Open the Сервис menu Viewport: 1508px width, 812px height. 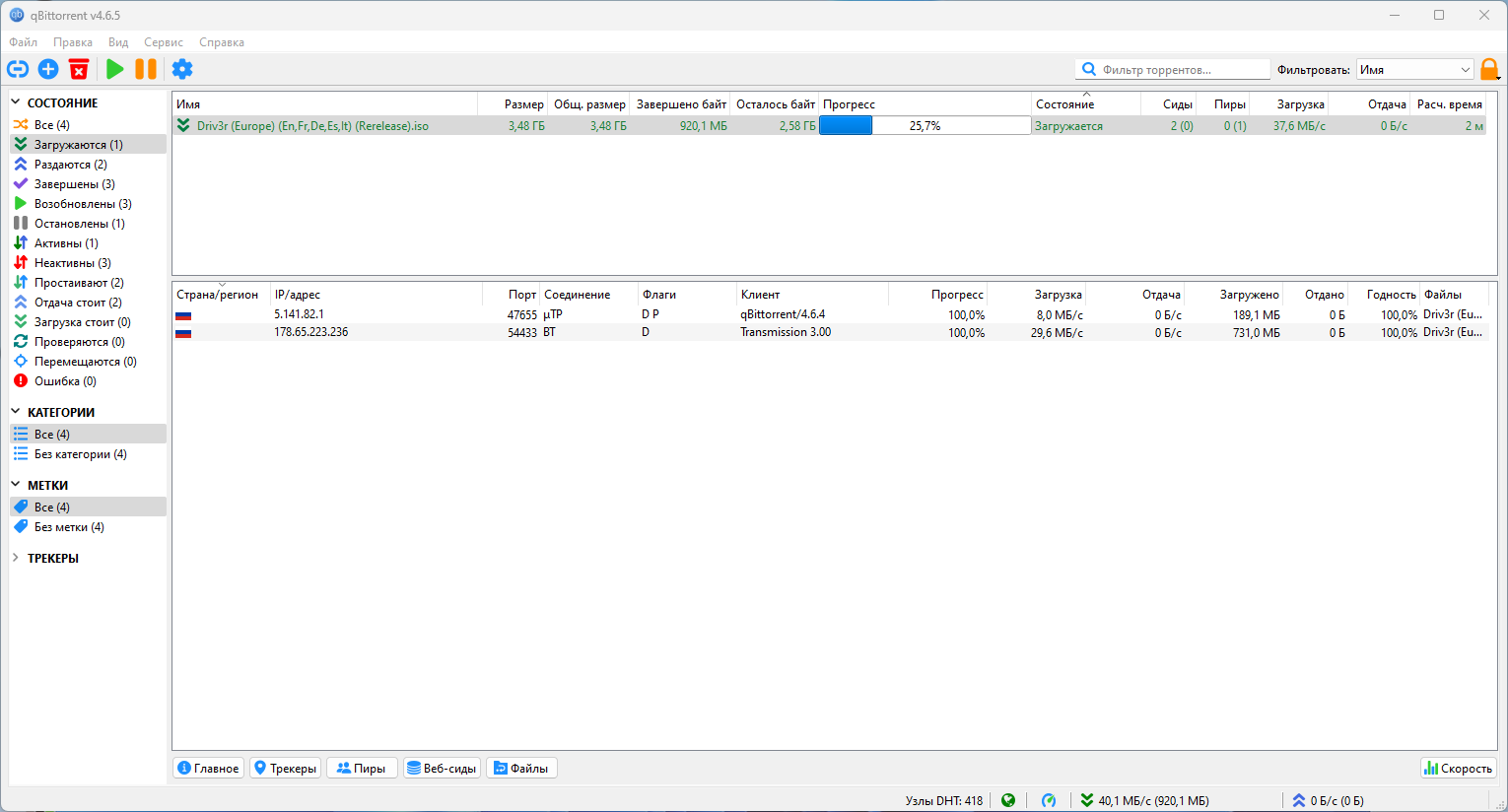pyautogui.click(x=164, y=42)
